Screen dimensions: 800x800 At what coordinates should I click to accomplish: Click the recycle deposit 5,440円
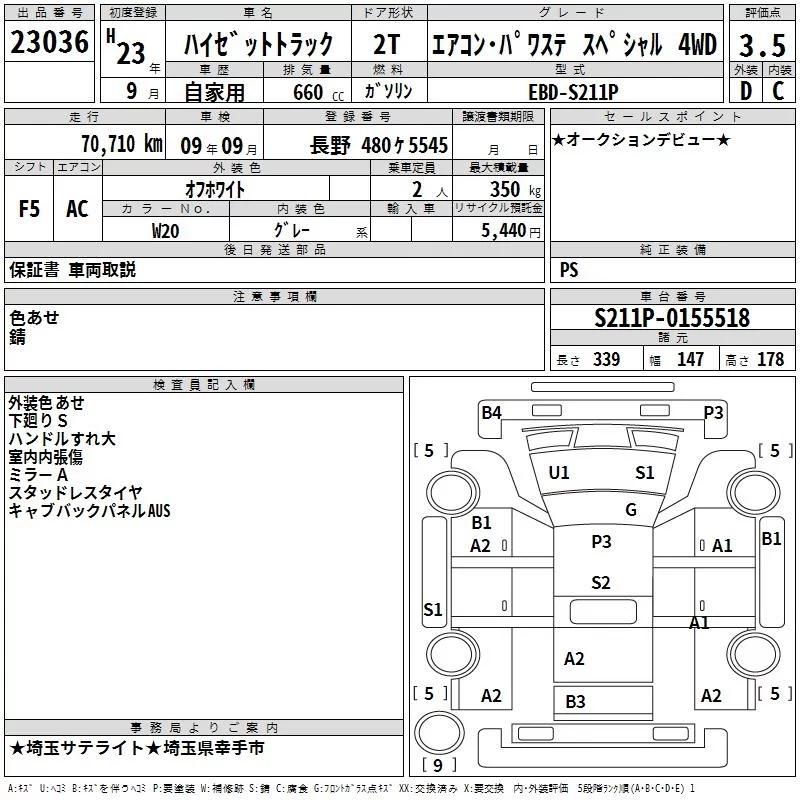point(510,231)
